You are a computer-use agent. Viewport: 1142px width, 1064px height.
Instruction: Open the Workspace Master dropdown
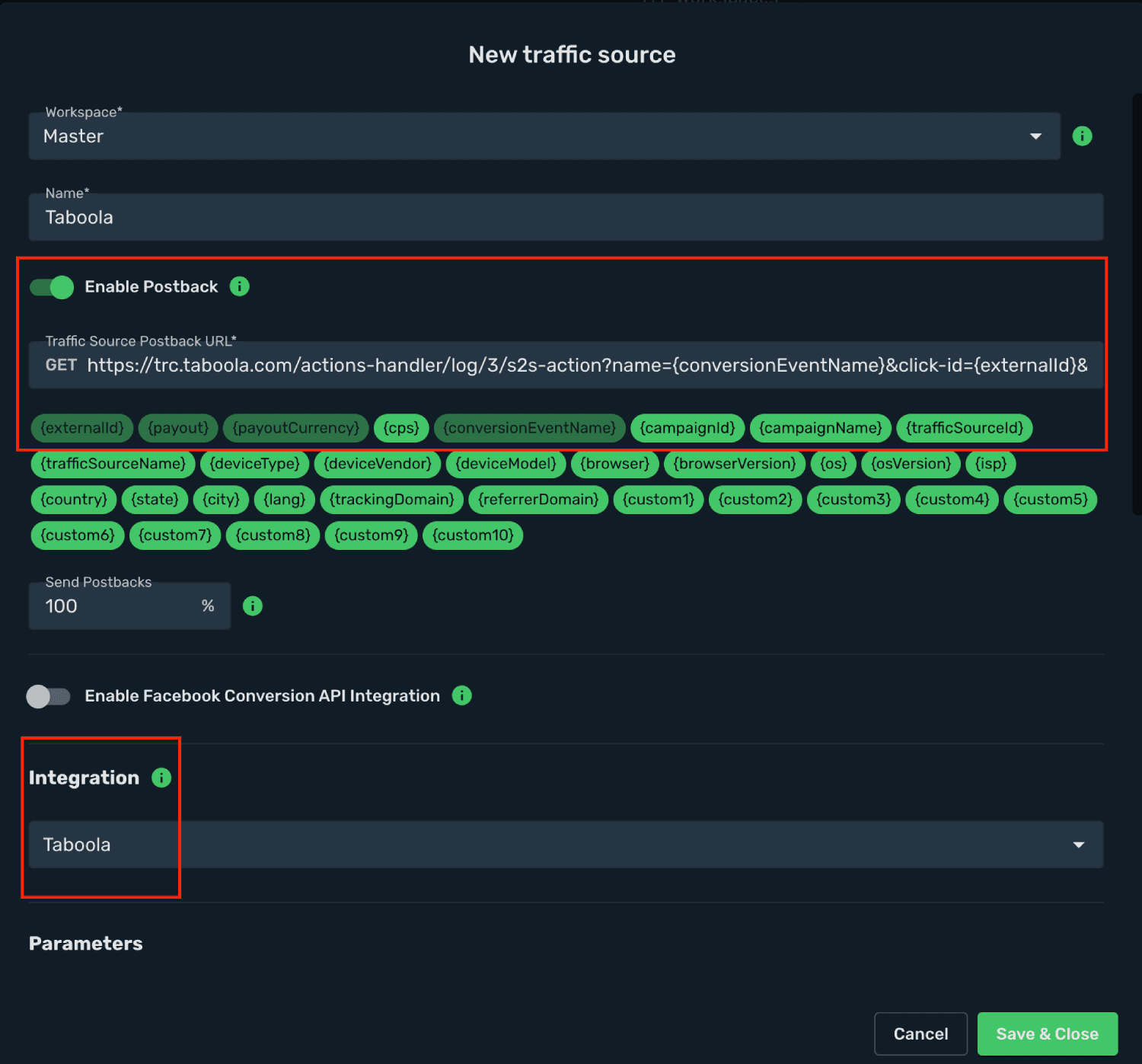point(544,136)
